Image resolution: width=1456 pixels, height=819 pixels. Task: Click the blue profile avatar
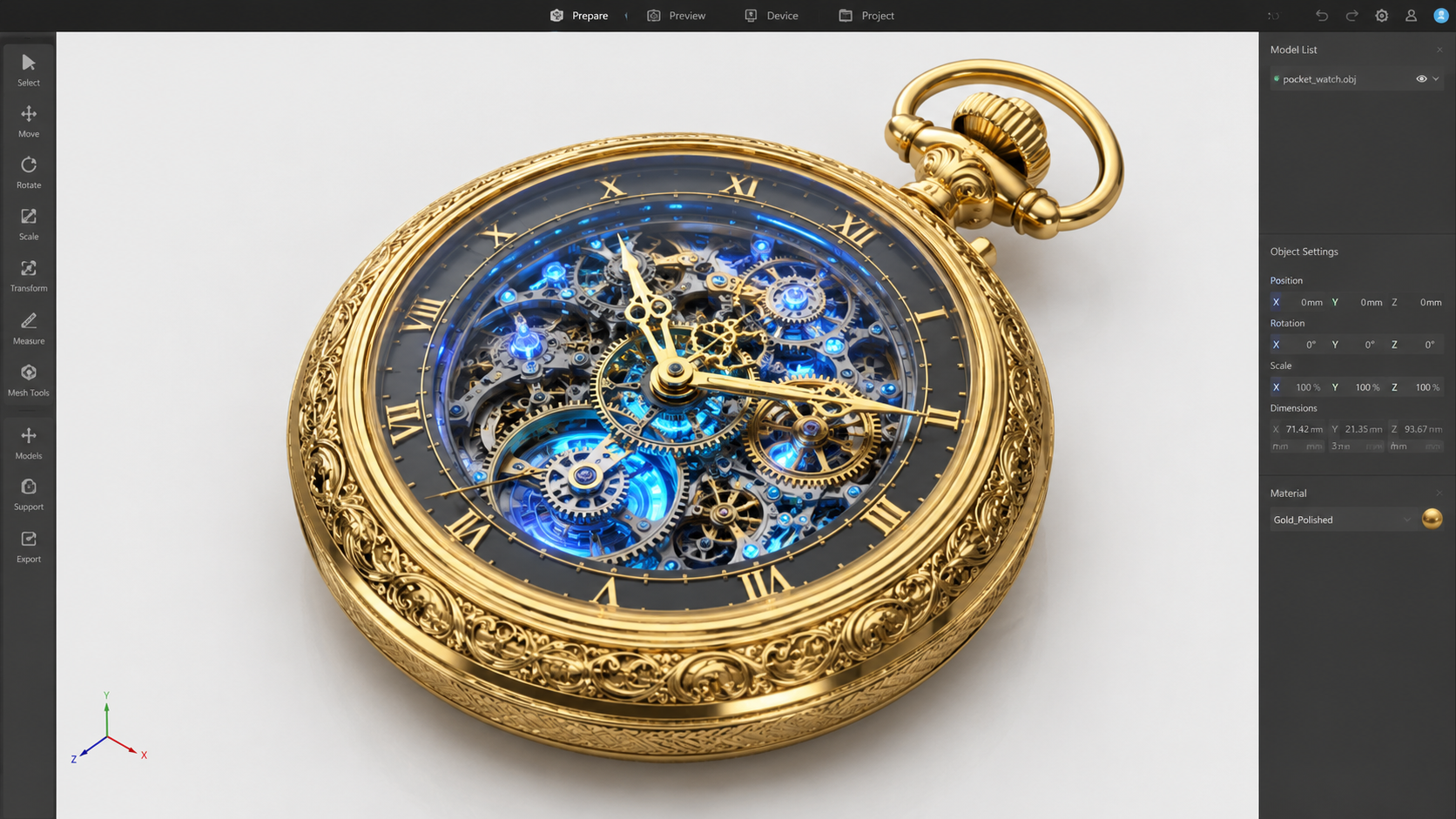point(1441,16)
